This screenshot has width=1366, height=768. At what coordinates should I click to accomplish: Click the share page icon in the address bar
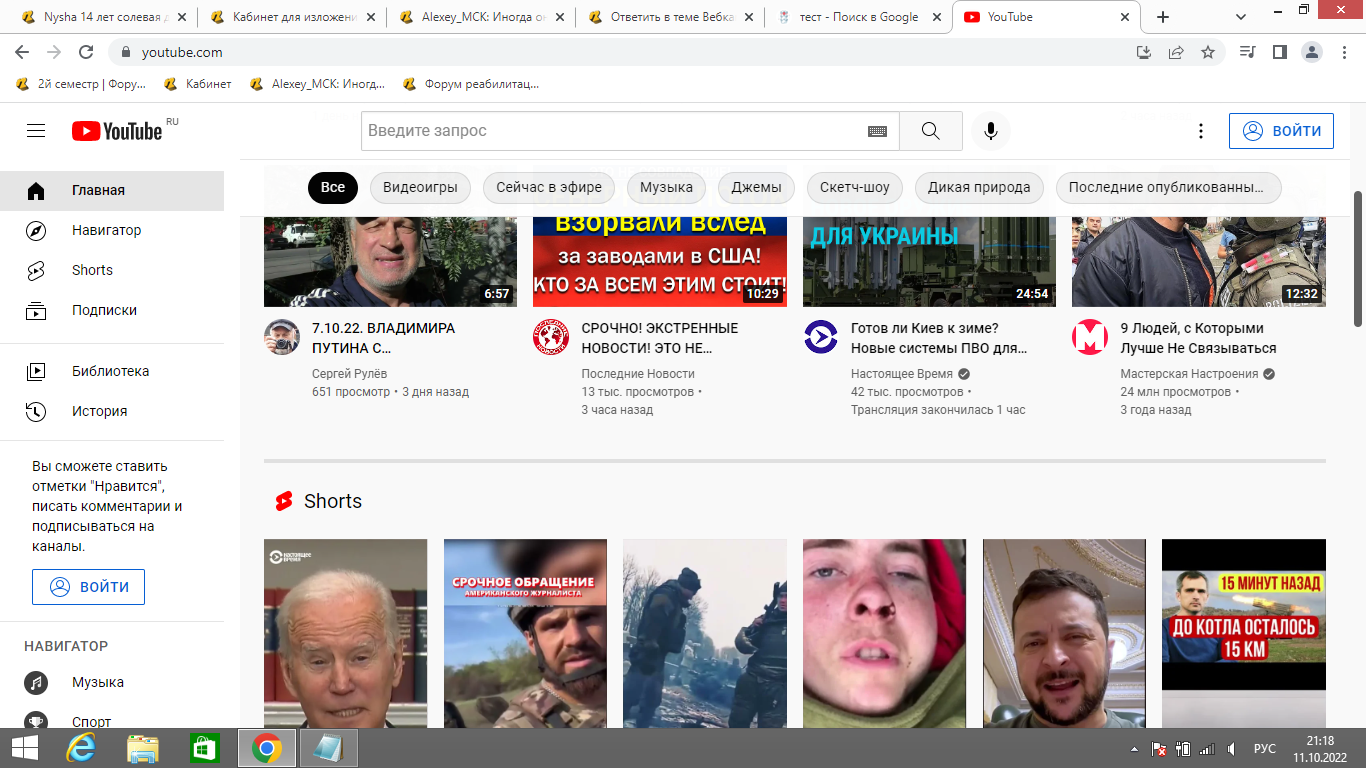coord(1176,53)
